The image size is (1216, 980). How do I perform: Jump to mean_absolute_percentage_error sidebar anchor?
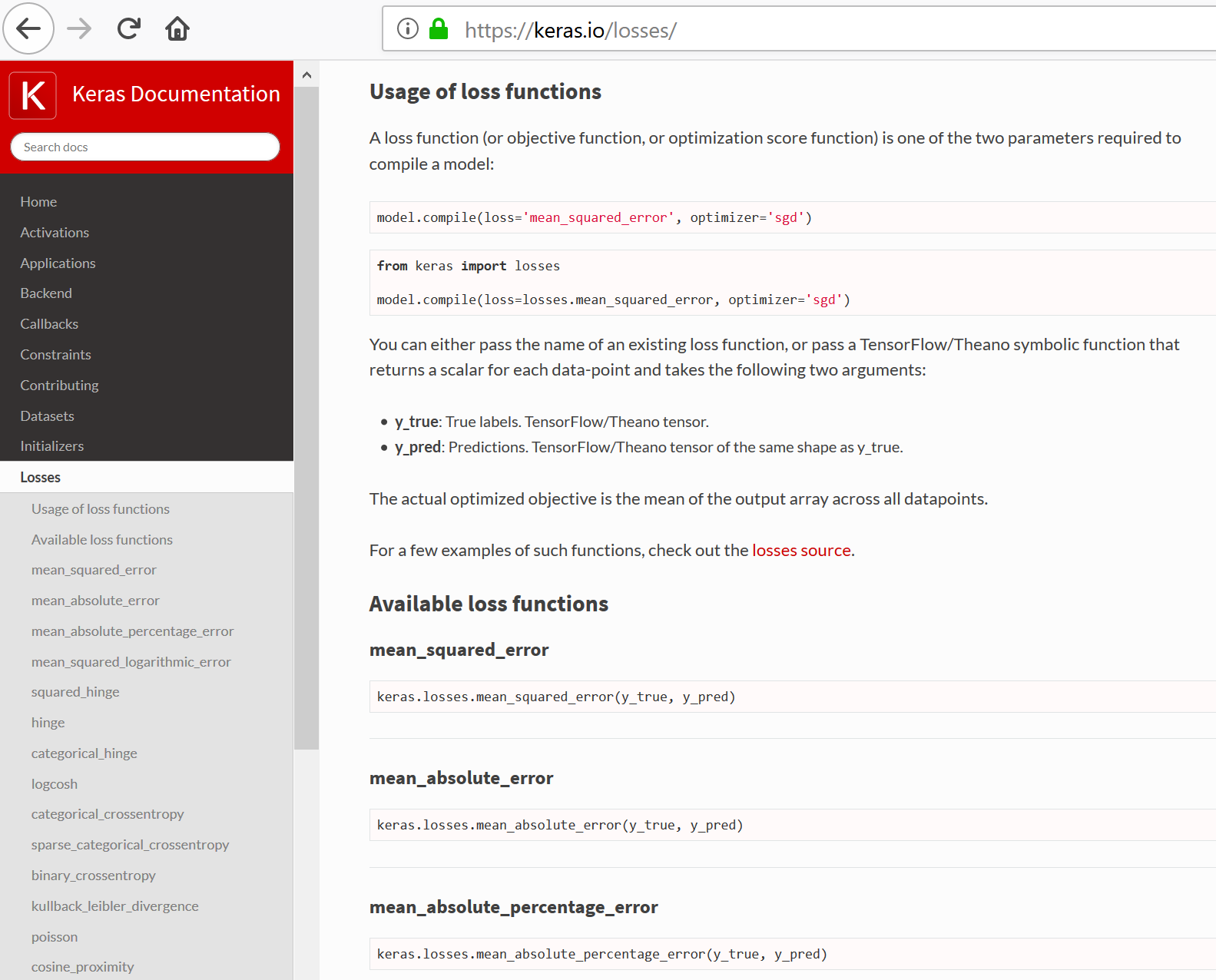tap(132, 631)
